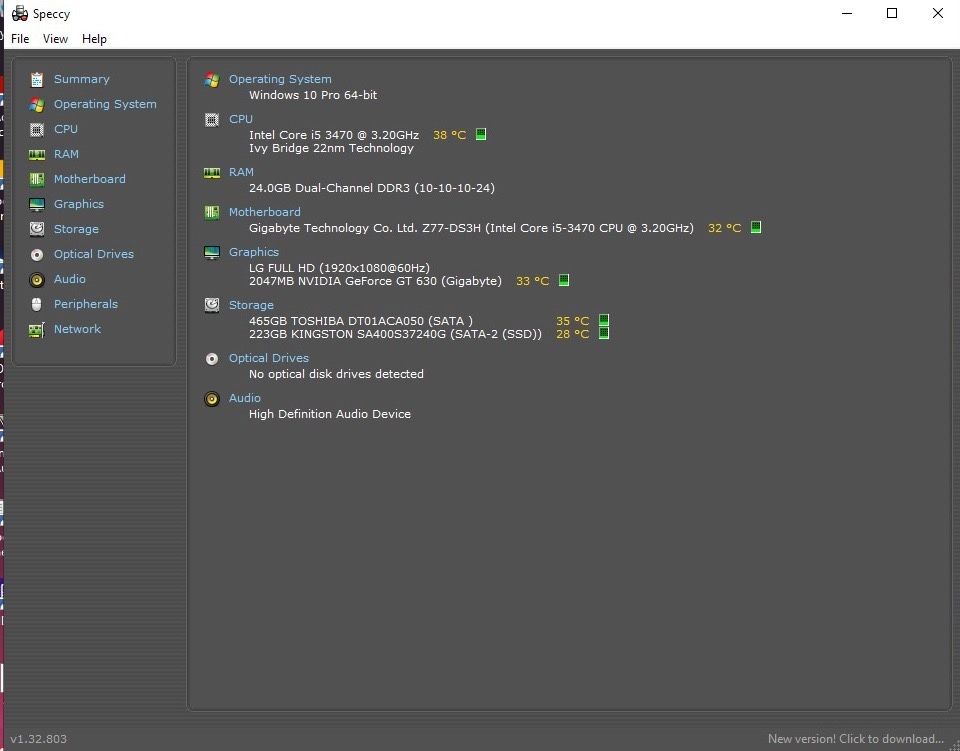Click the Motherboard icon in main panel
Viewport: 960px width, 751px height.
pos(212,212)
